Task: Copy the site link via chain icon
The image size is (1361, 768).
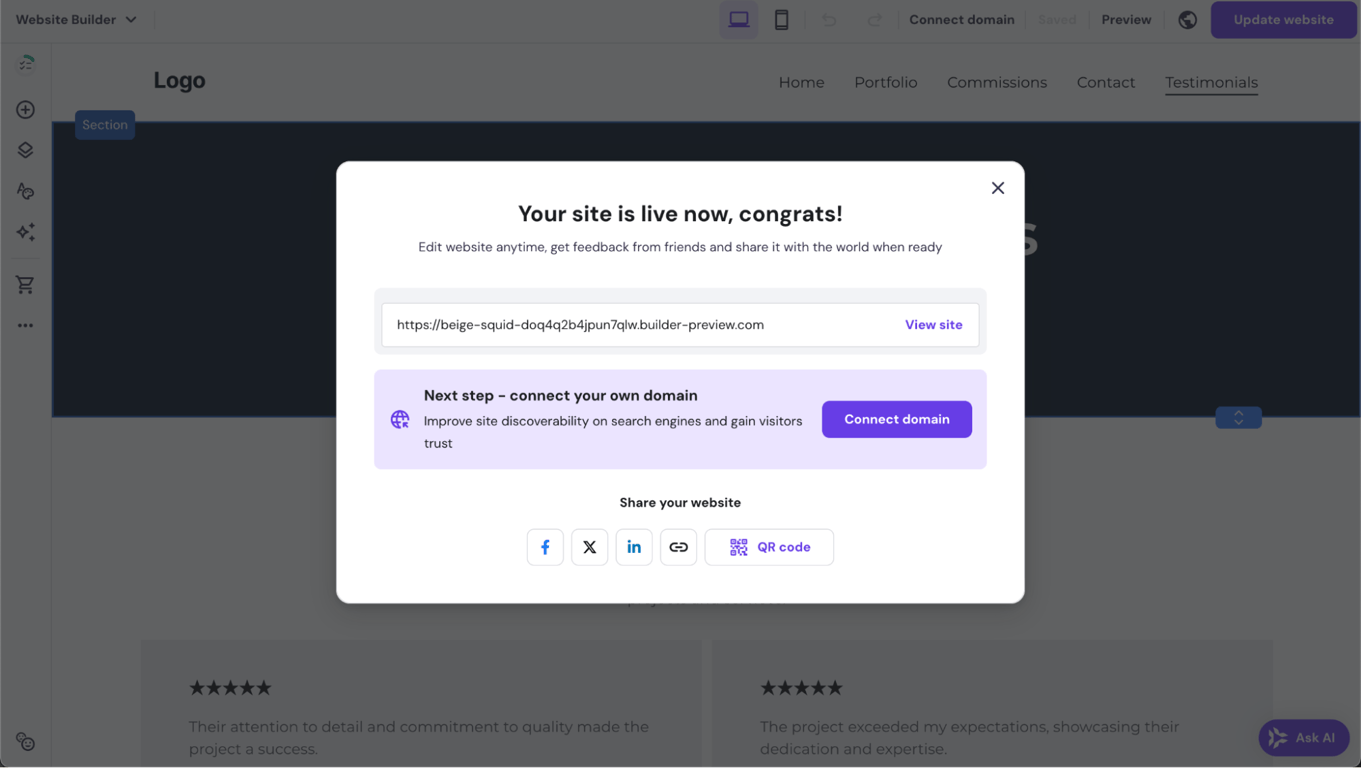Action: (x=678, y=547)
